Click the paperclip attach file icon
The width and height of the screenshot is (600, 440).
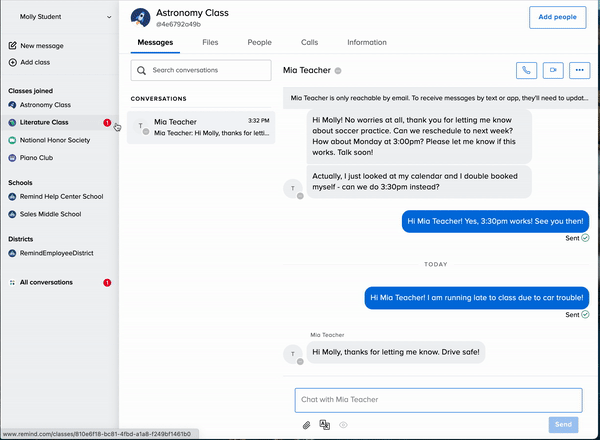pos(307,425)
